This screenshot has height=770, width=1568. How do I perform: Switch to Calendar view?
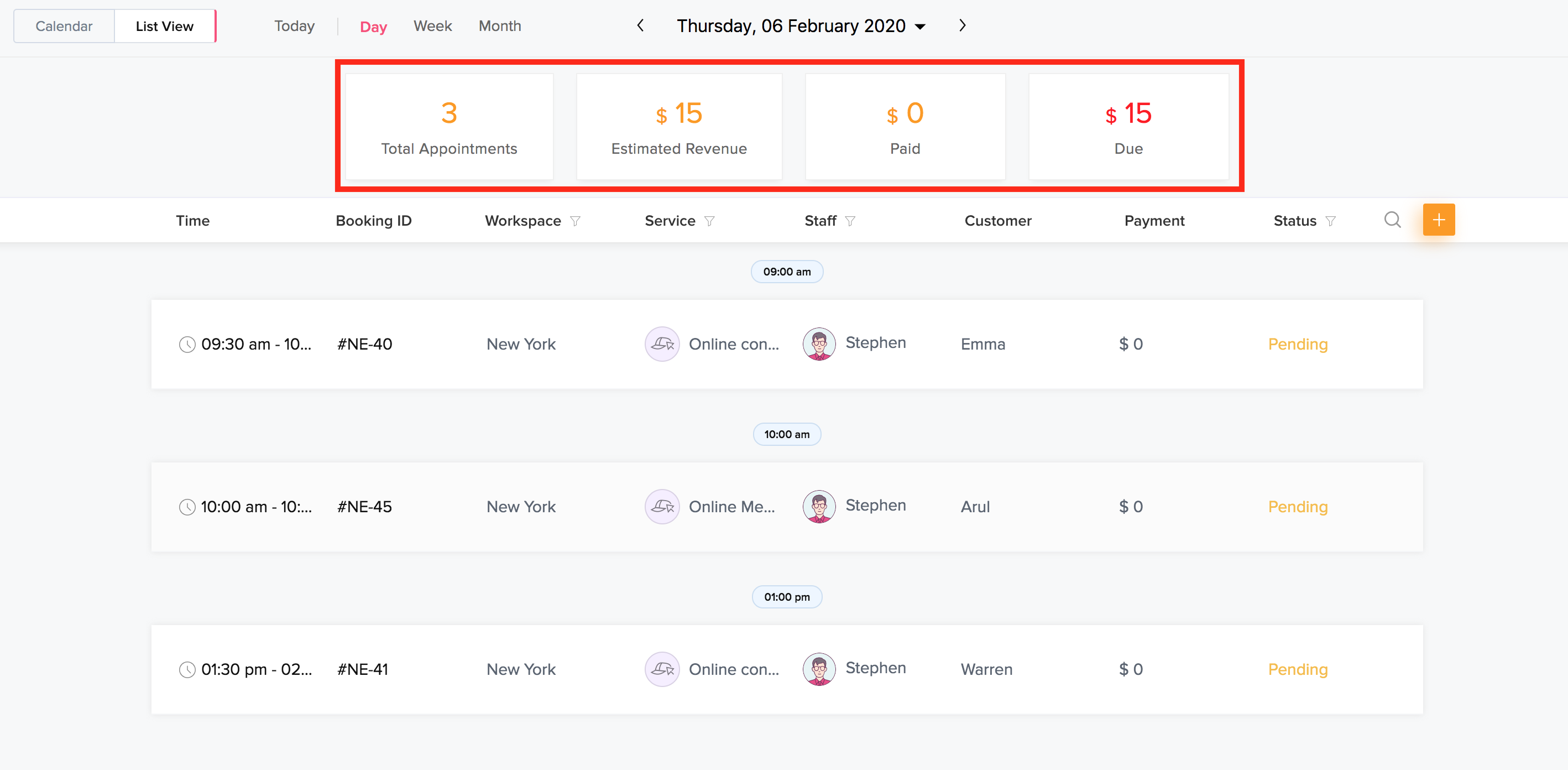coord(64,26)
